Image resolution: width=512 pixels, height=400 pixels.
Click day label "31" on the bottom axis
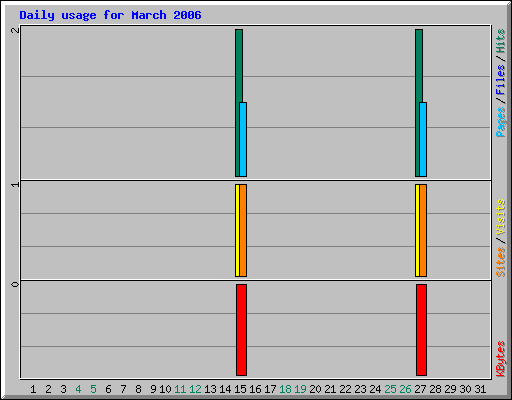(x=480, y=389)
